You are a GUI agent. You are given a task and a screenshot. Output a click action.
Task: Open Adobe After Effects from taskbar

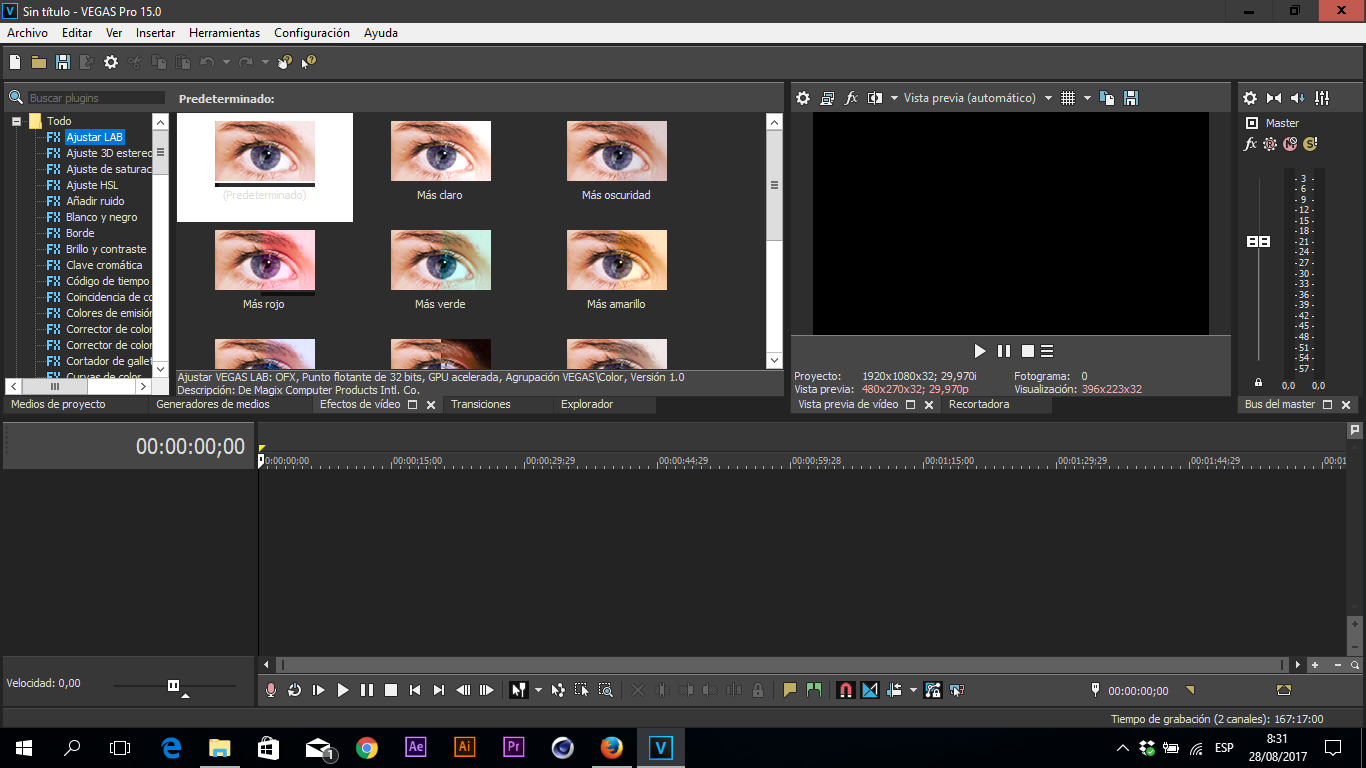416,747
